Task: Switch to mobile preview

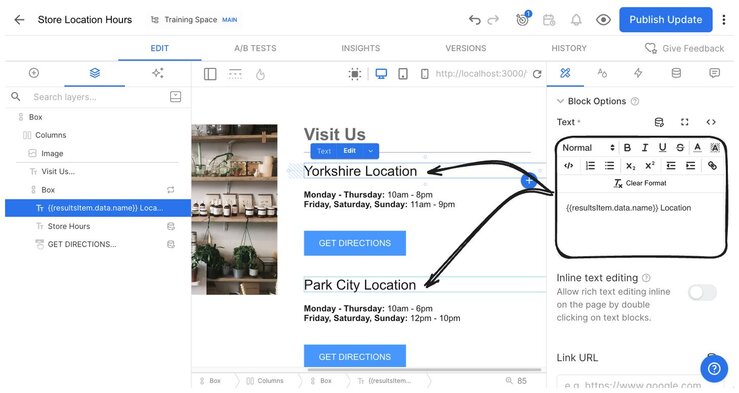Action: click(425, 74)
